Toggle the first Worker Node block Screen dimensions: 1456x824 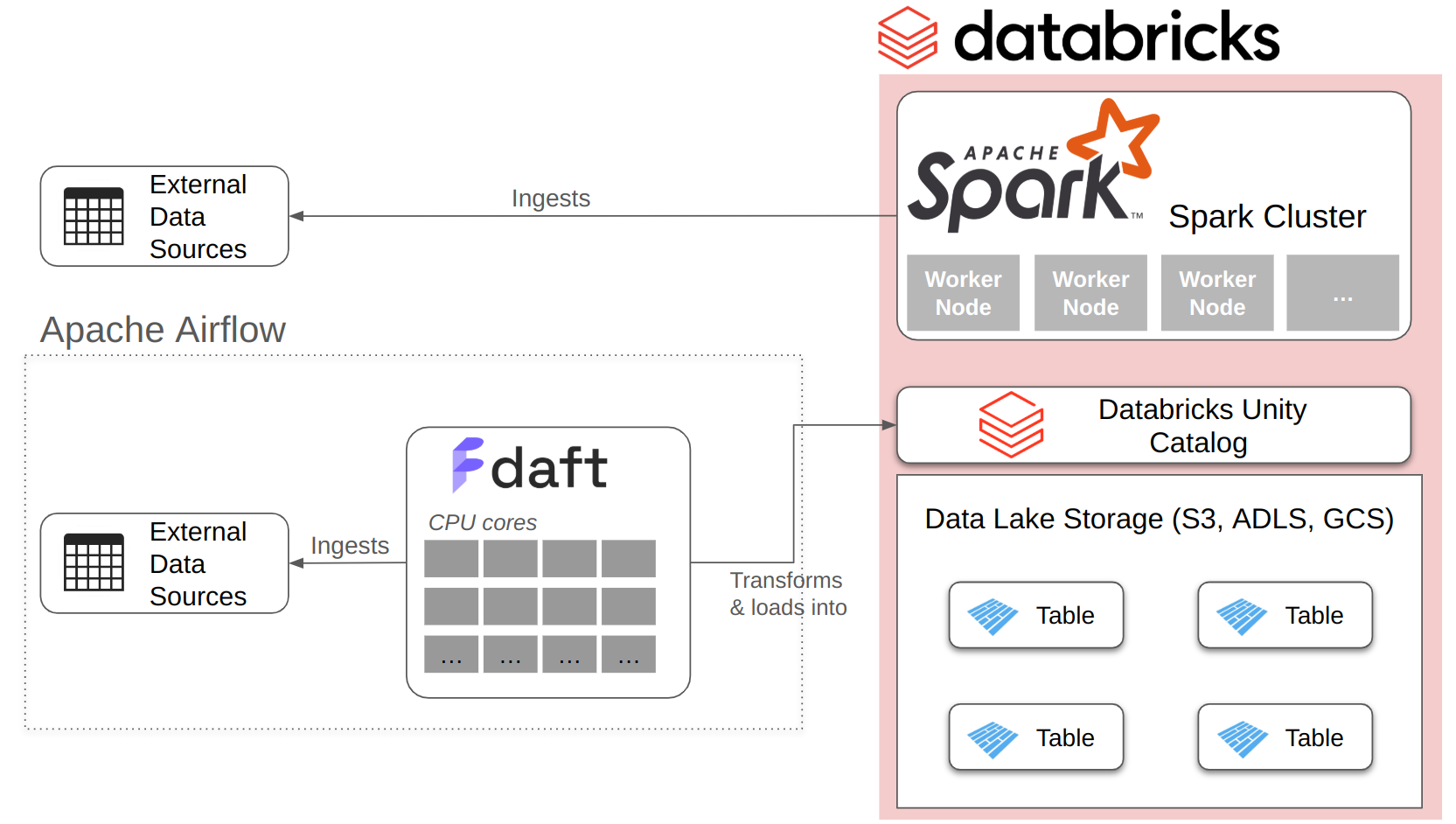point(962,293)
